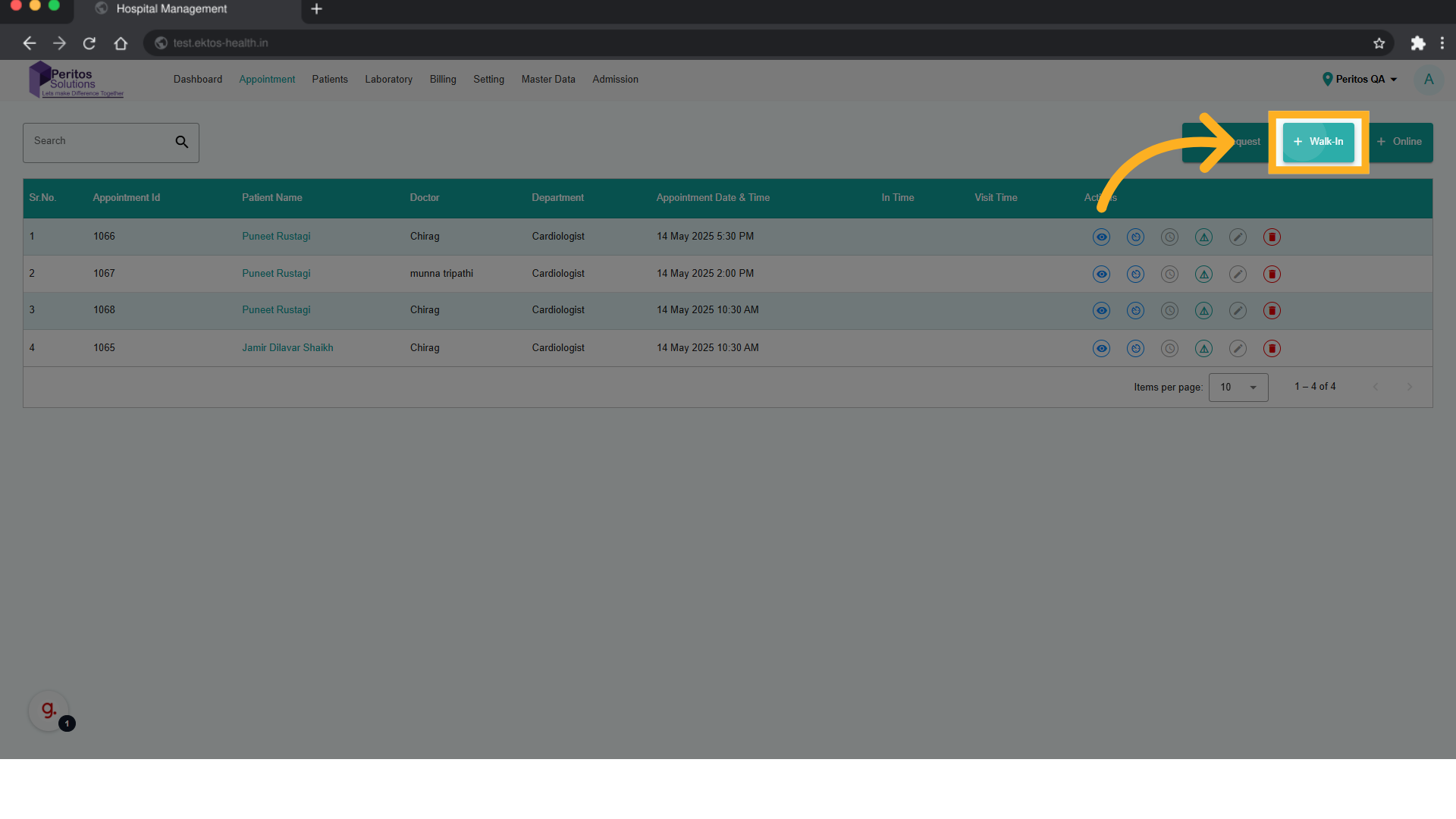Click the gray clock icon for appointment 1068
The height and width of the screenshot is (819, 1456).
[x=1169, y=311]
